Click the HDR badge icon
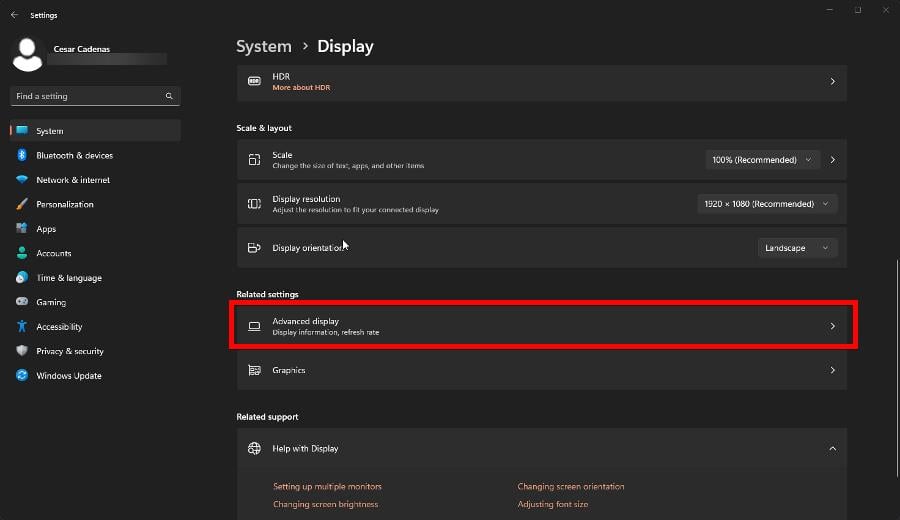The width and height of the screenshot is (900, 520). 254,81
